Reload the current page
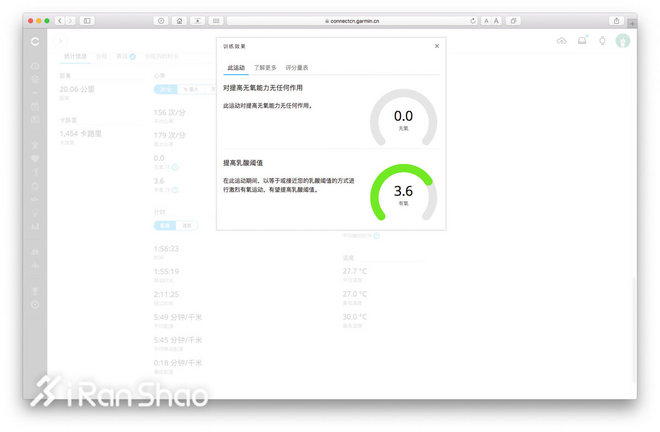Image resolution: width=660 pixels, height=432 pixels. coord(473,21)
